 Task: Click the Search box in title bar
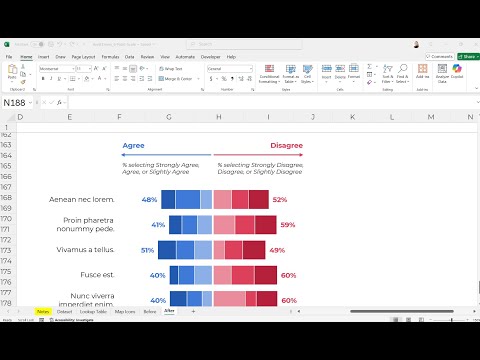pos(244,44)
